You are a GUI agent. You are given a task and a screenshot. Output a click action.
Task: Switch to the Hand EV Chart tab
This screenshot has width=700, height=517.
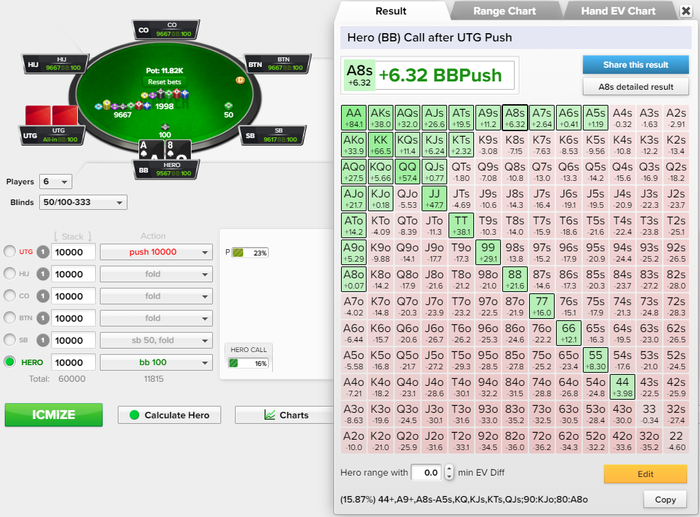(x=618, y=11)
